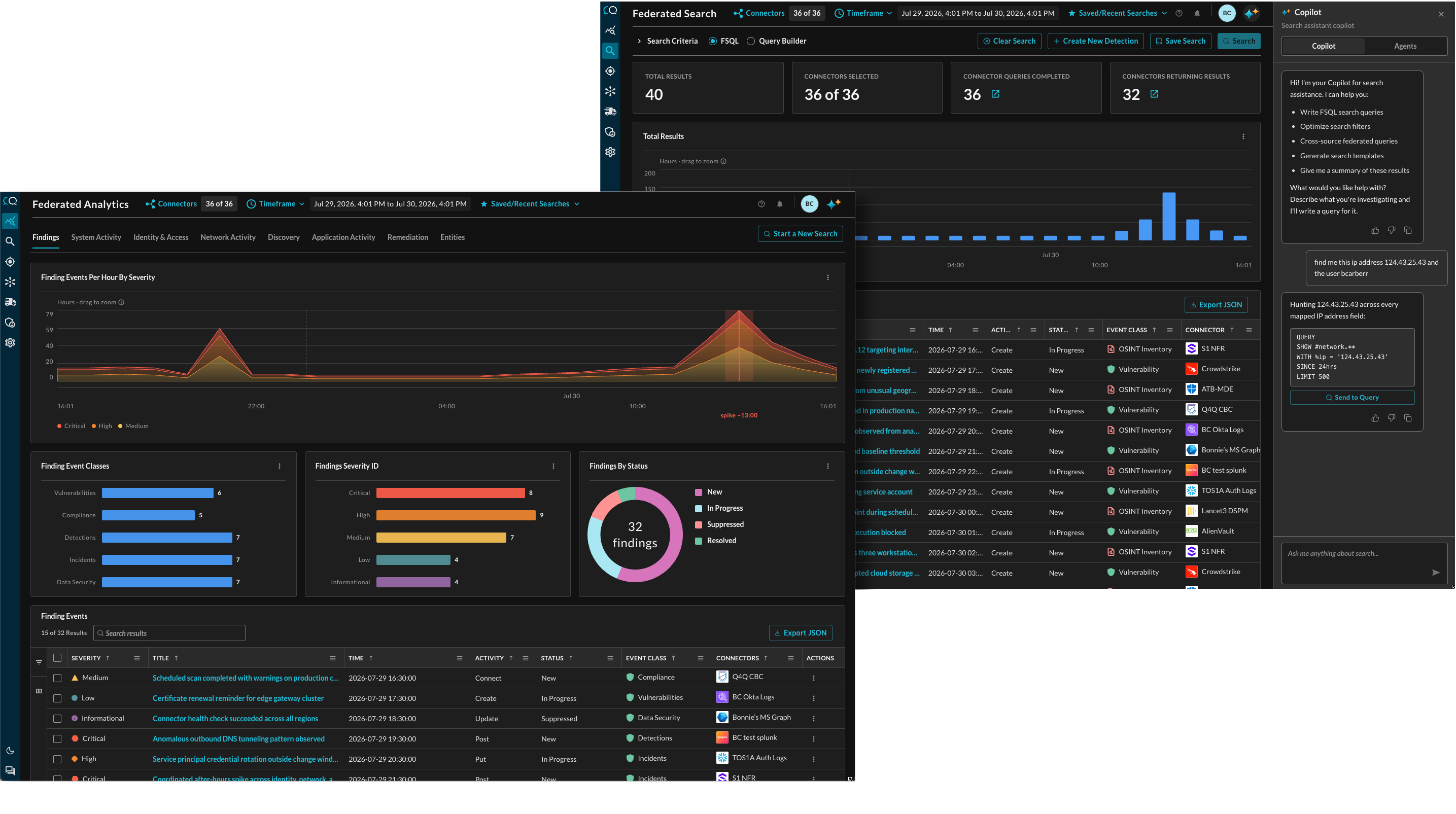
Task: Open Finding Events Per Hour chart options menu
Action: point(828,277)
